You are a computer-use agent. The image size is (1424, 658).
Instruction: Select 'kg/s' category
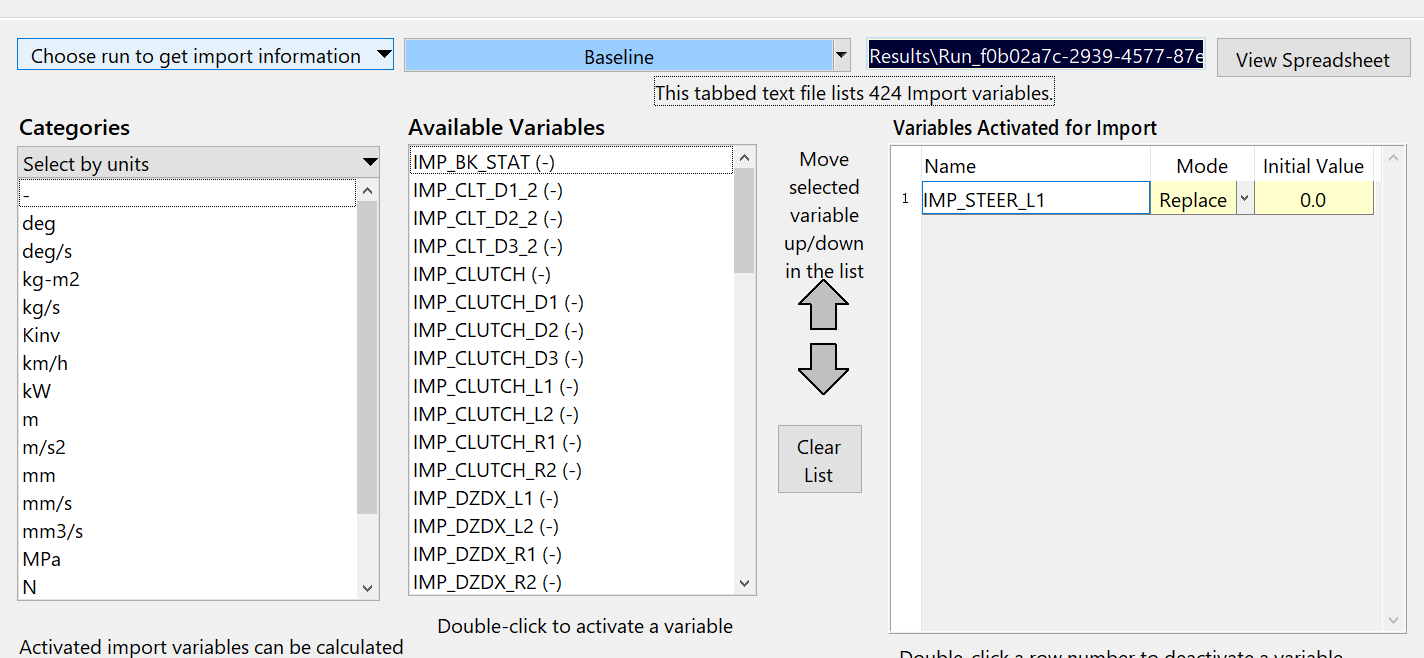[187, 307]
